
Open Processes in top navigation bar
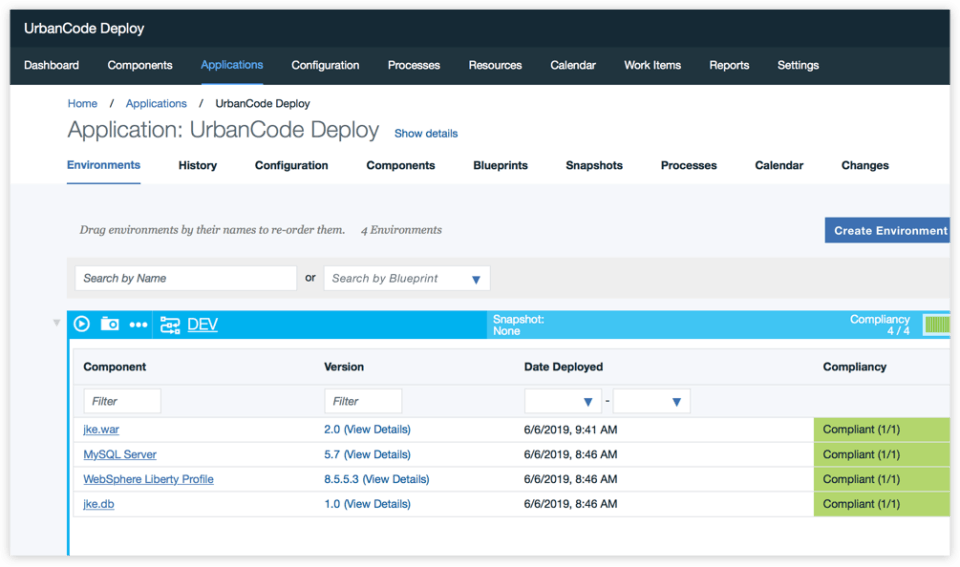pos(414,65)
